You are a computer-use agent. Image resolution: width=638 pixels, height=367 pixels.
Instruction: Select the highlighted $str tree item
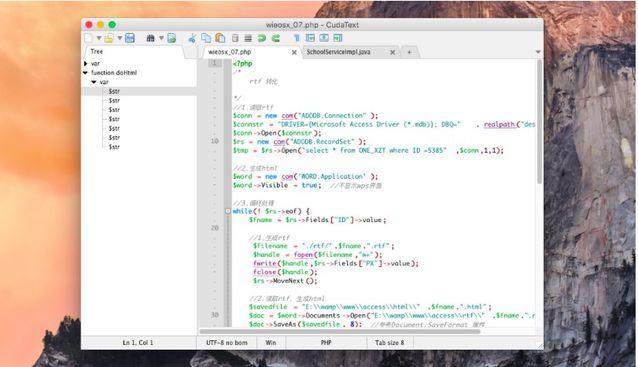[114, 92]
